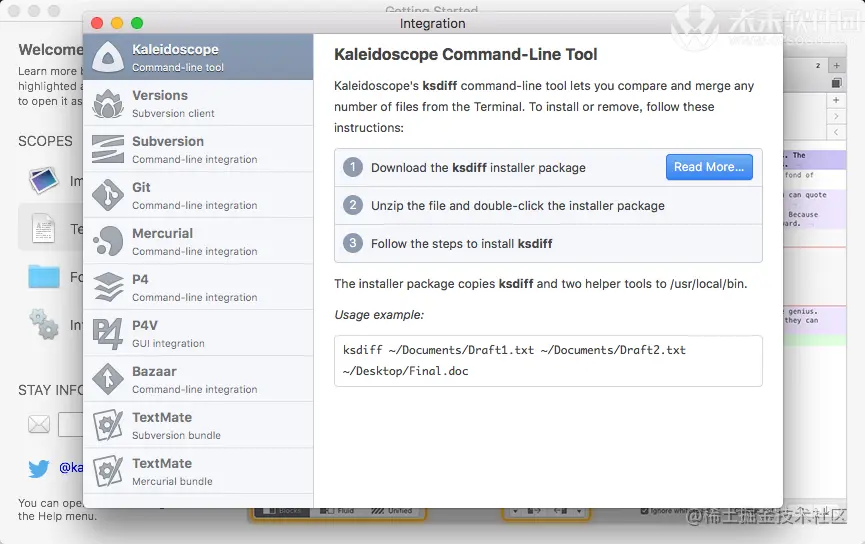865x544 pixels.
Task: Choose the Subversion striped S icon
Action: [x=108, y=149]
